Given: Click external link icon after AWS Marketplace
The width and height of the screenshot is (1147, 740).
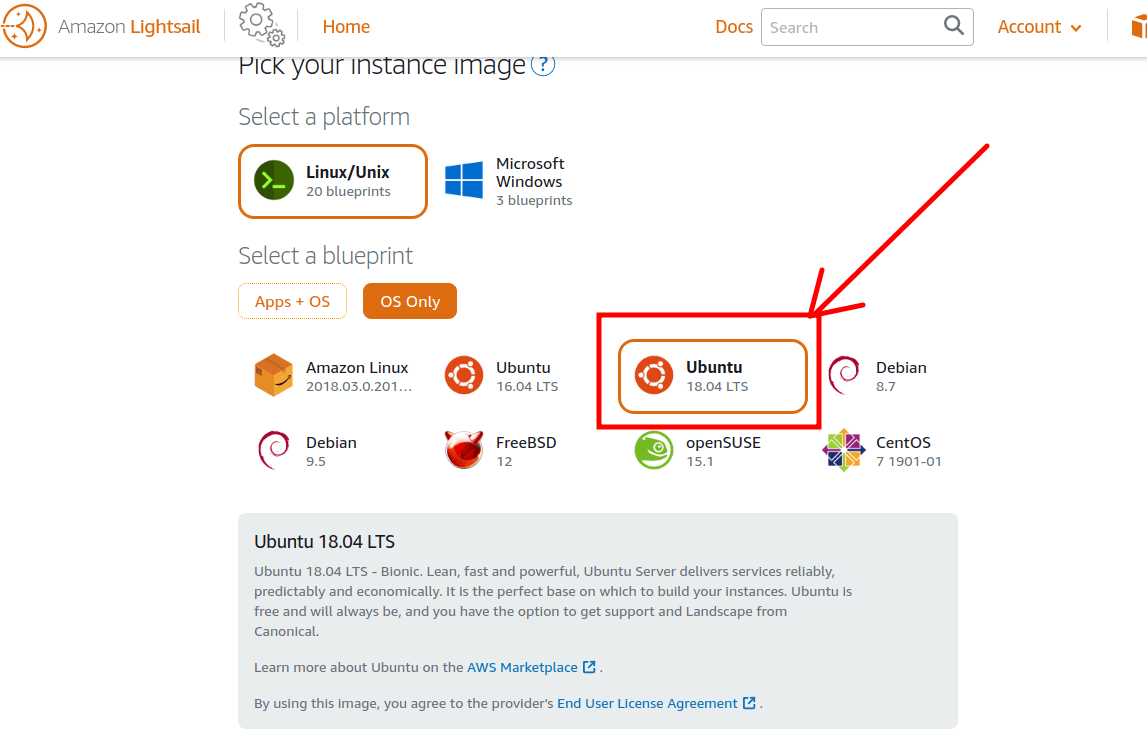Looking at the screenshot, I should [589, 667].
